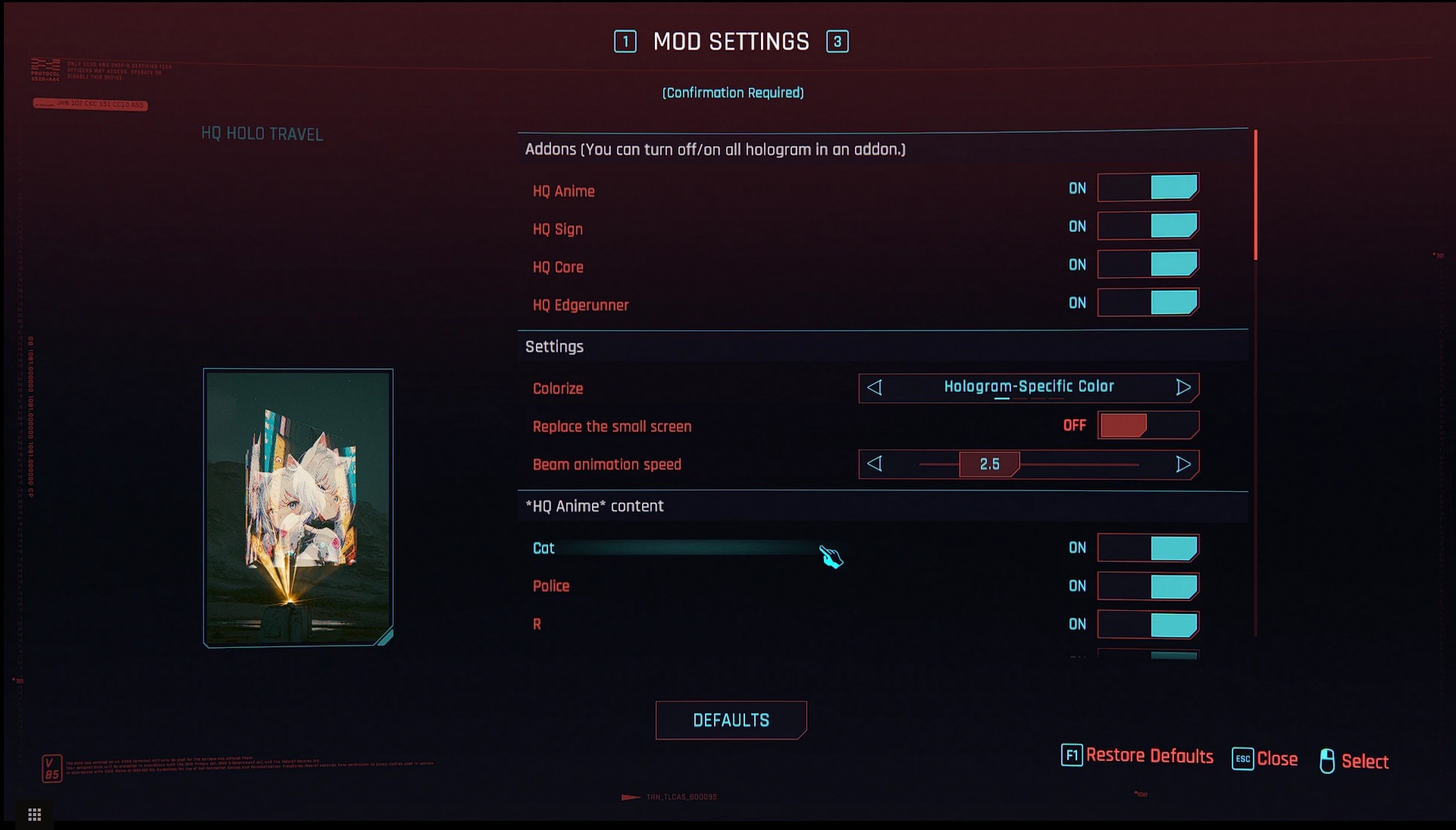Image resolution: width=1456 pixels, height=830 pixels.
Task: Click the previous tab key icon labeled 1
Action: [x=625, y=41]
